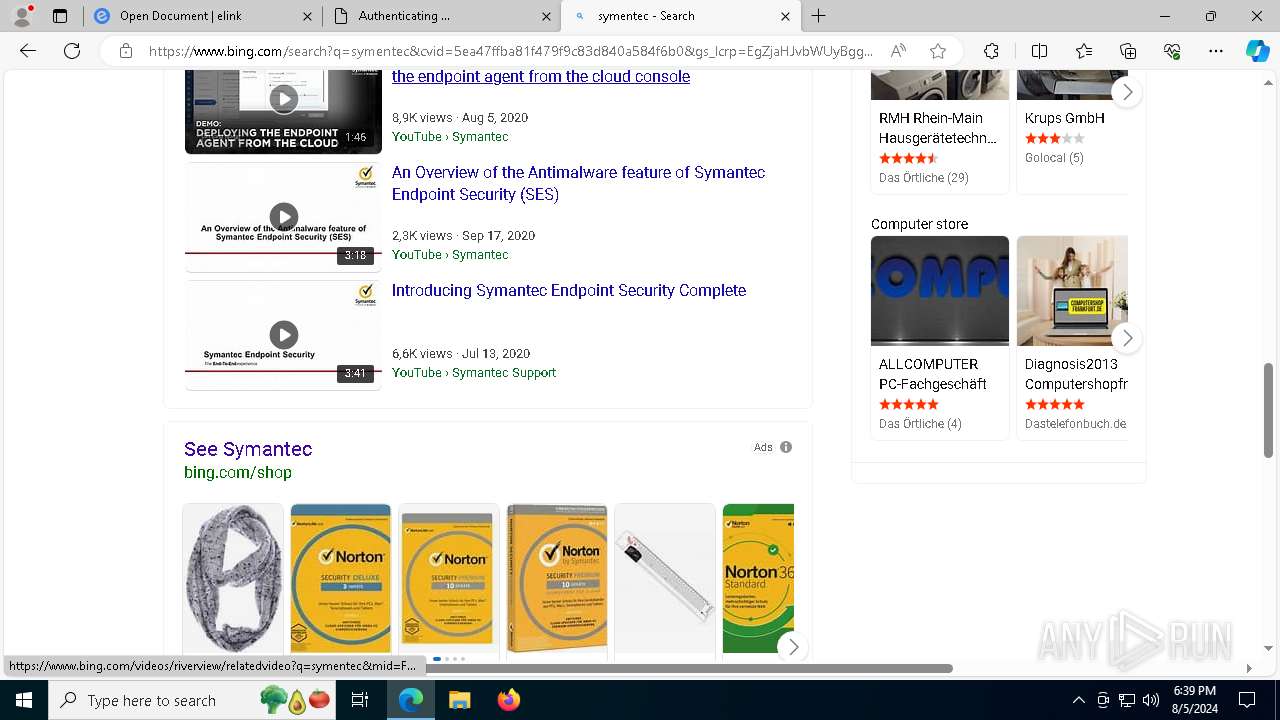Open Diagnosis2013 Computershop listing
The image size is (1280, 720).
pyautogui.click(x=1076, y=374)
